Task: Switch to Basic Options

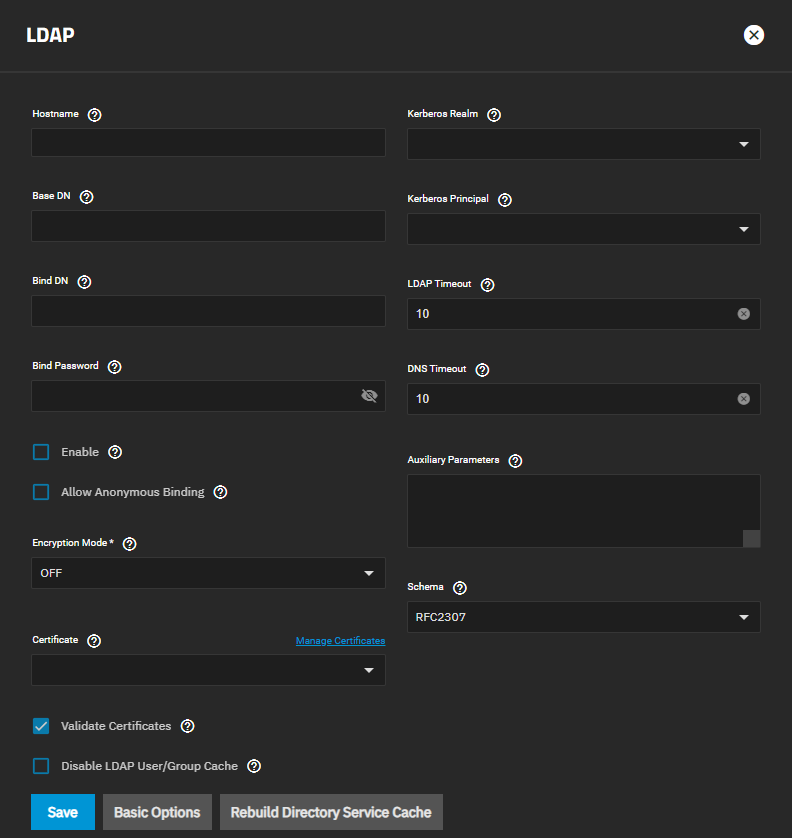Action: click(x=157, y=812)
